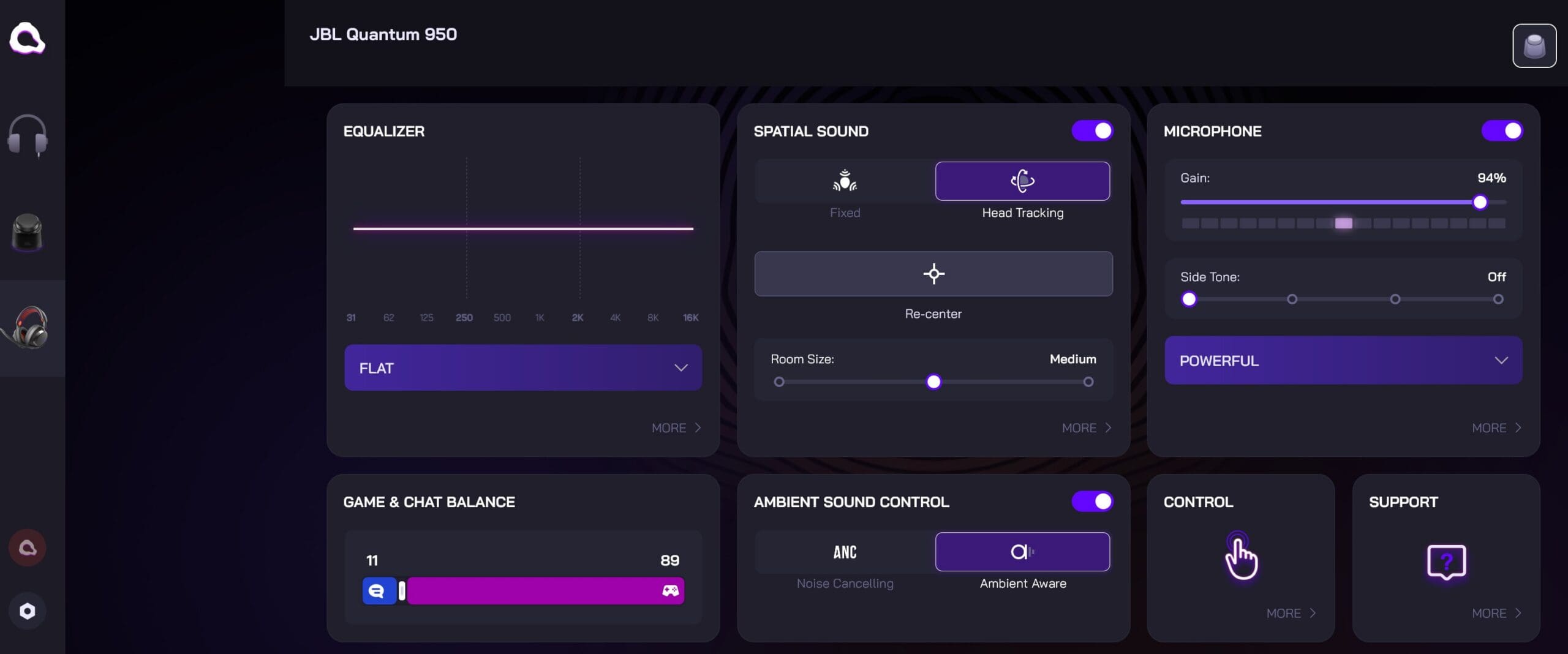Select the gray headset device in sidebar
The height and width of the screenshot is (654, 1568).
pos(27,135)
